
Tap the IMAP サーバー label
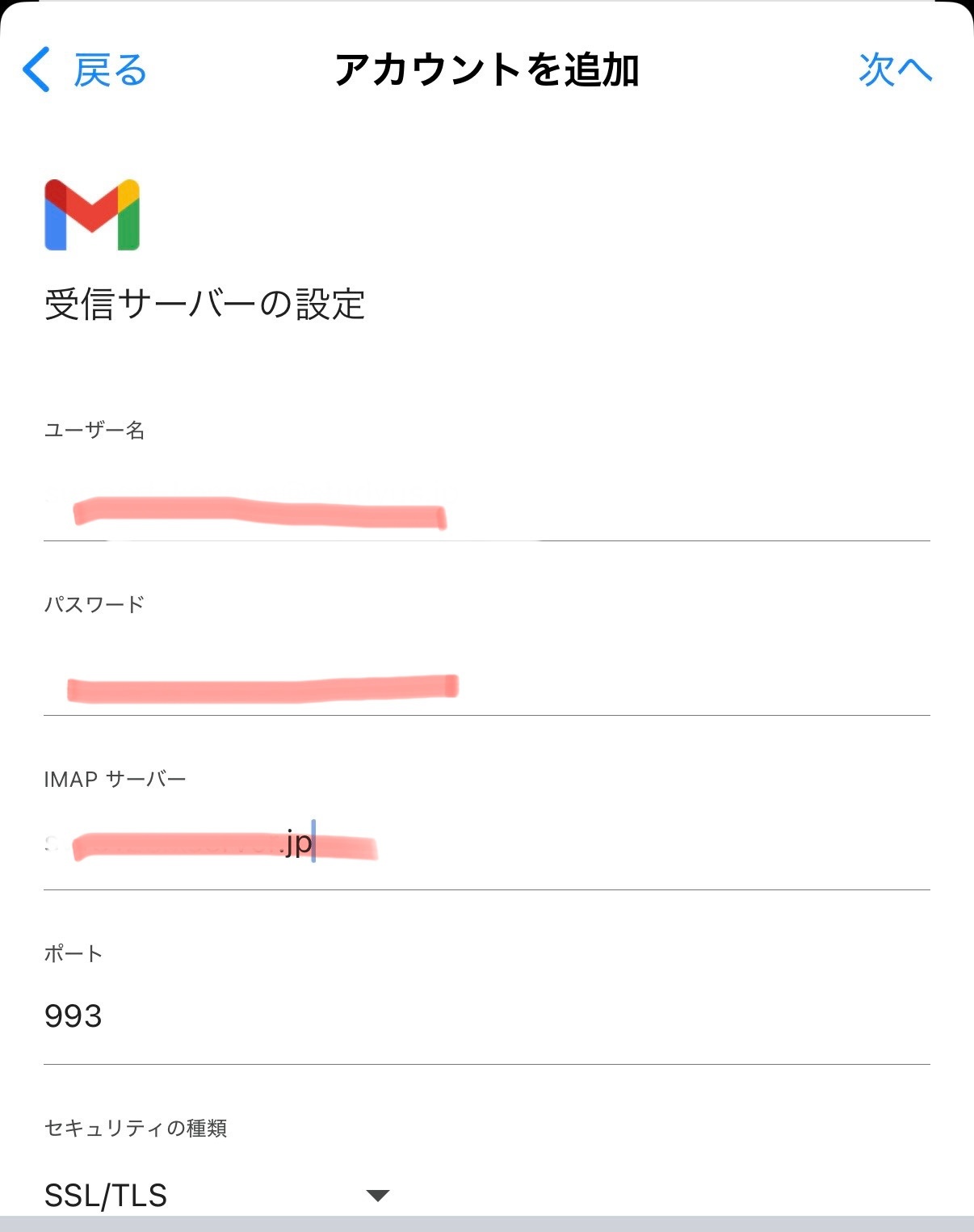(x=115, y=779)
